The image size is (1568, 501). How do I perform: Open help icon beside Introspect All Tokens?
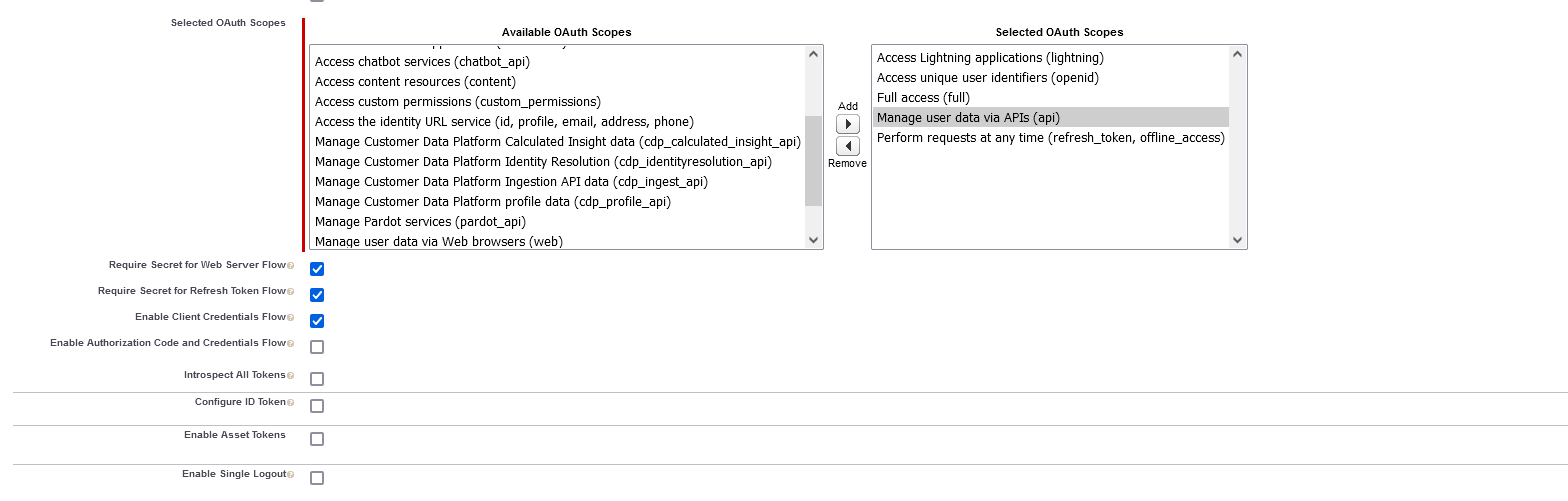(x=291, y=376)
